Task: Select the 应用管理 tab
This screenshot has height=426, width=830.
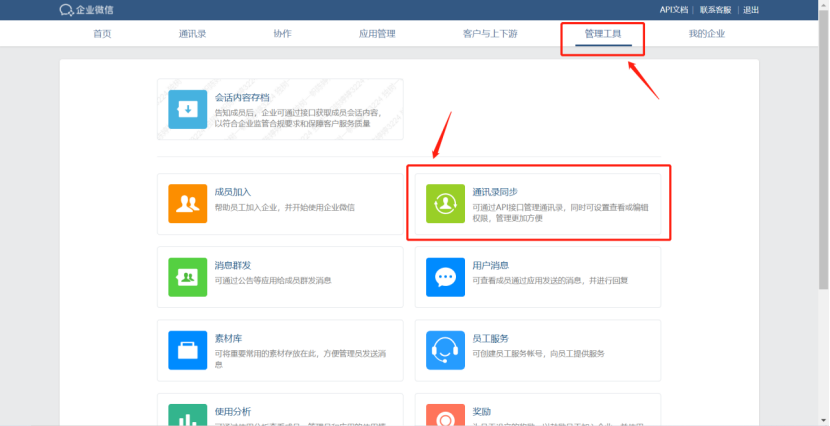Action: [377, 34]
